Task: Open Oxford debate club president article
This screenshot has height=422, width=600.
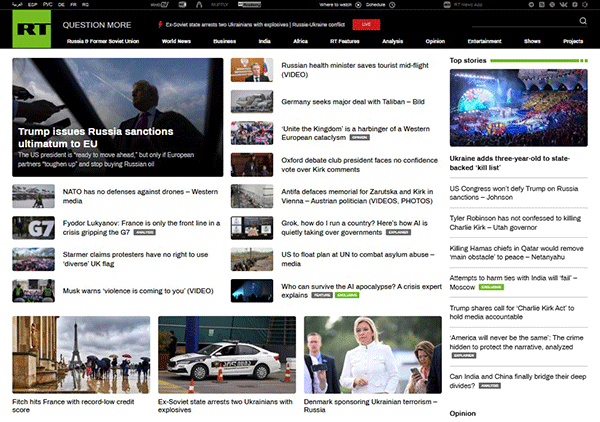Action: coord(359,165)
